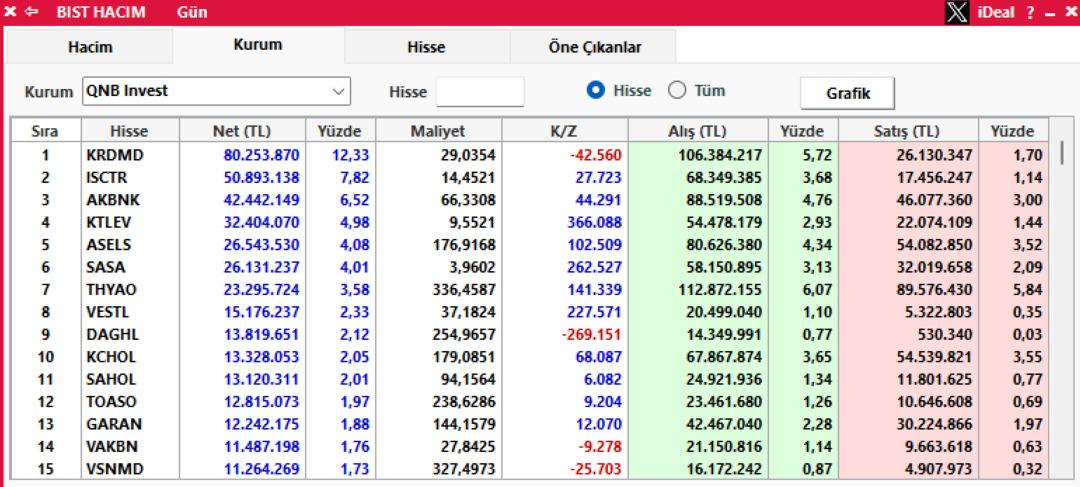Click net value 50.893.138
Viewport: 1080px width, 487px height.
[262, 178]
